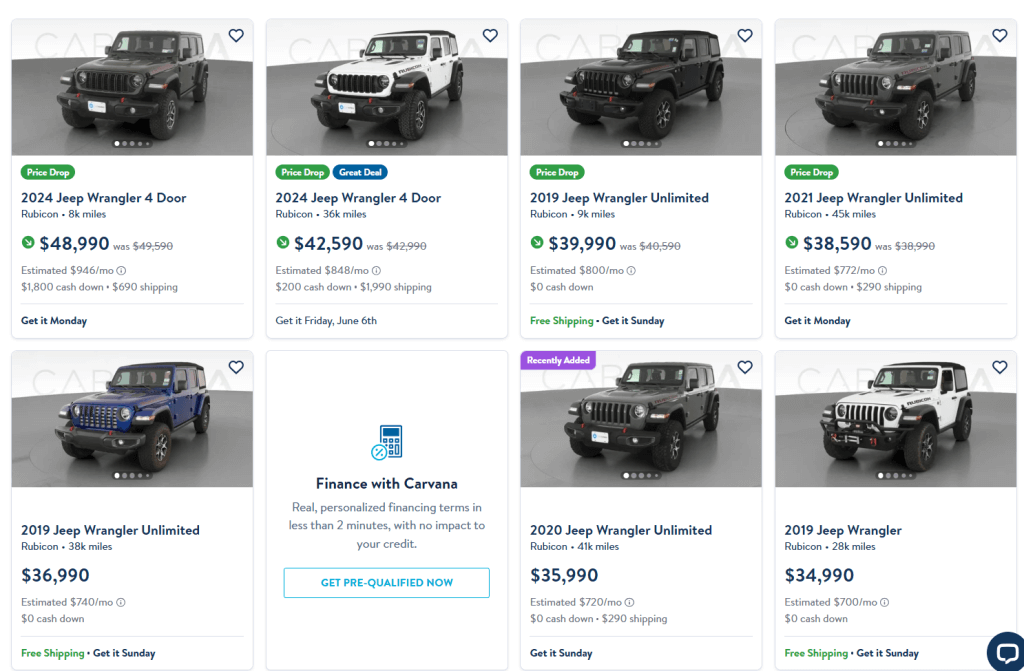Screen dimensions: 1024x671
Task: Toggle heart on white 2024 Wrangler 4 Door
Action: pos(490,35)
